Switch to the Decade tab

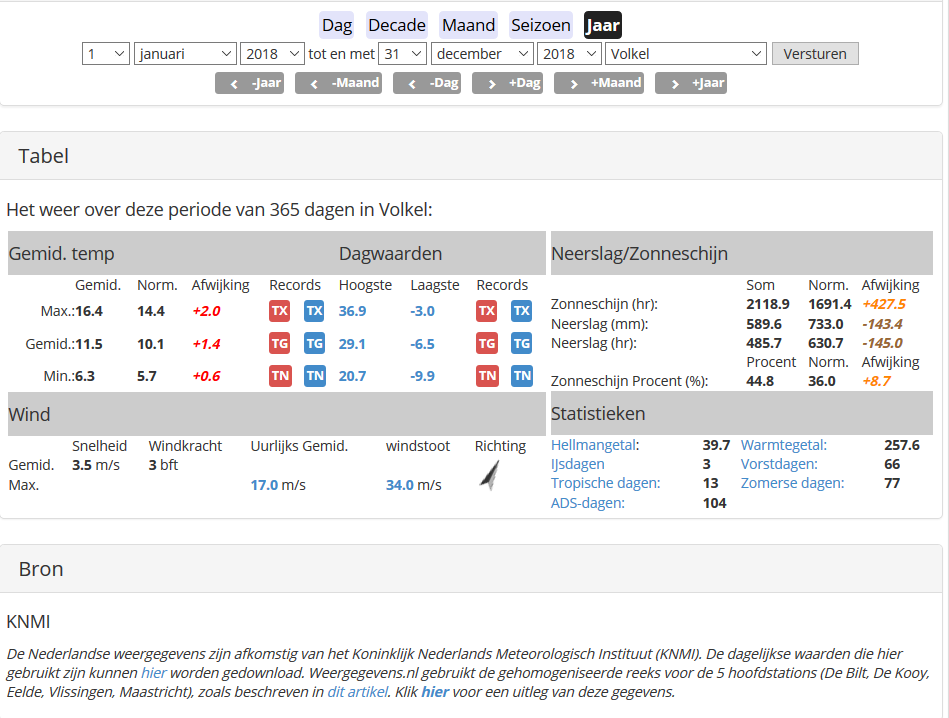point(397,25)
